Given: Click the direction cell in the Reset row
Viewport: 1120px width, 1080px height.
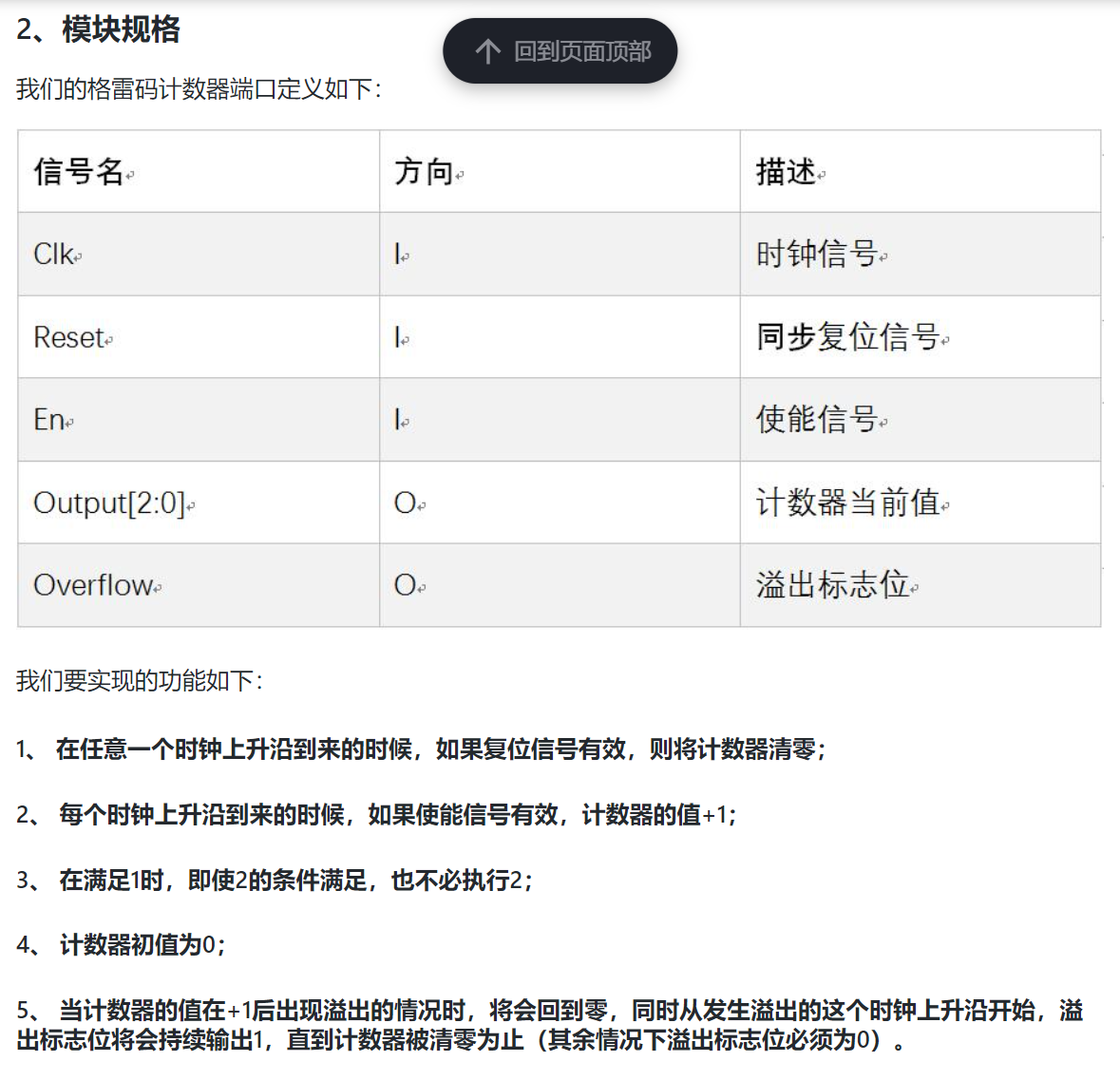Looking at the screenshot, I should point(560,337).
